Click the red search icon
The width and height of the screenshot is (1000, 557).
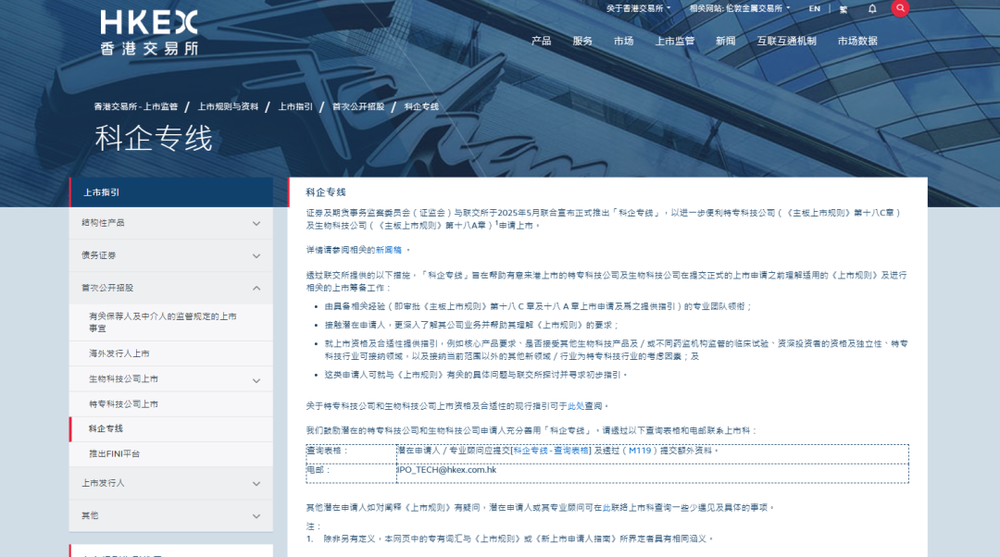point(900,8)
